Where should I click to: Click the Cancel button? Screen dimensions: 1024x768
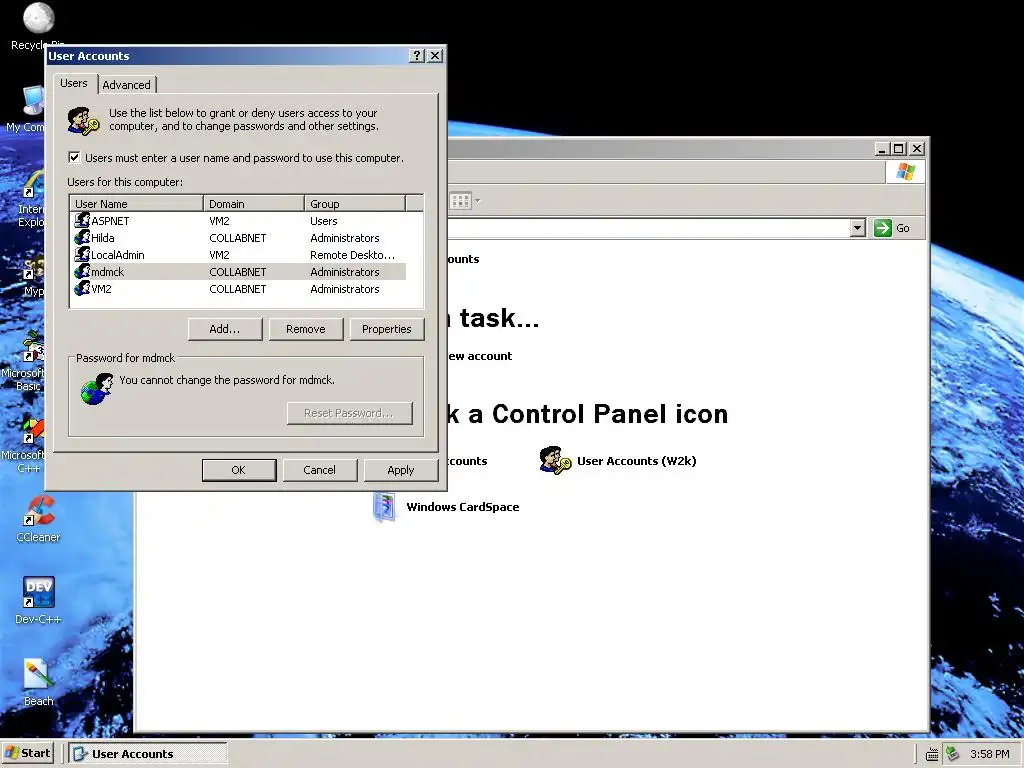319,470
